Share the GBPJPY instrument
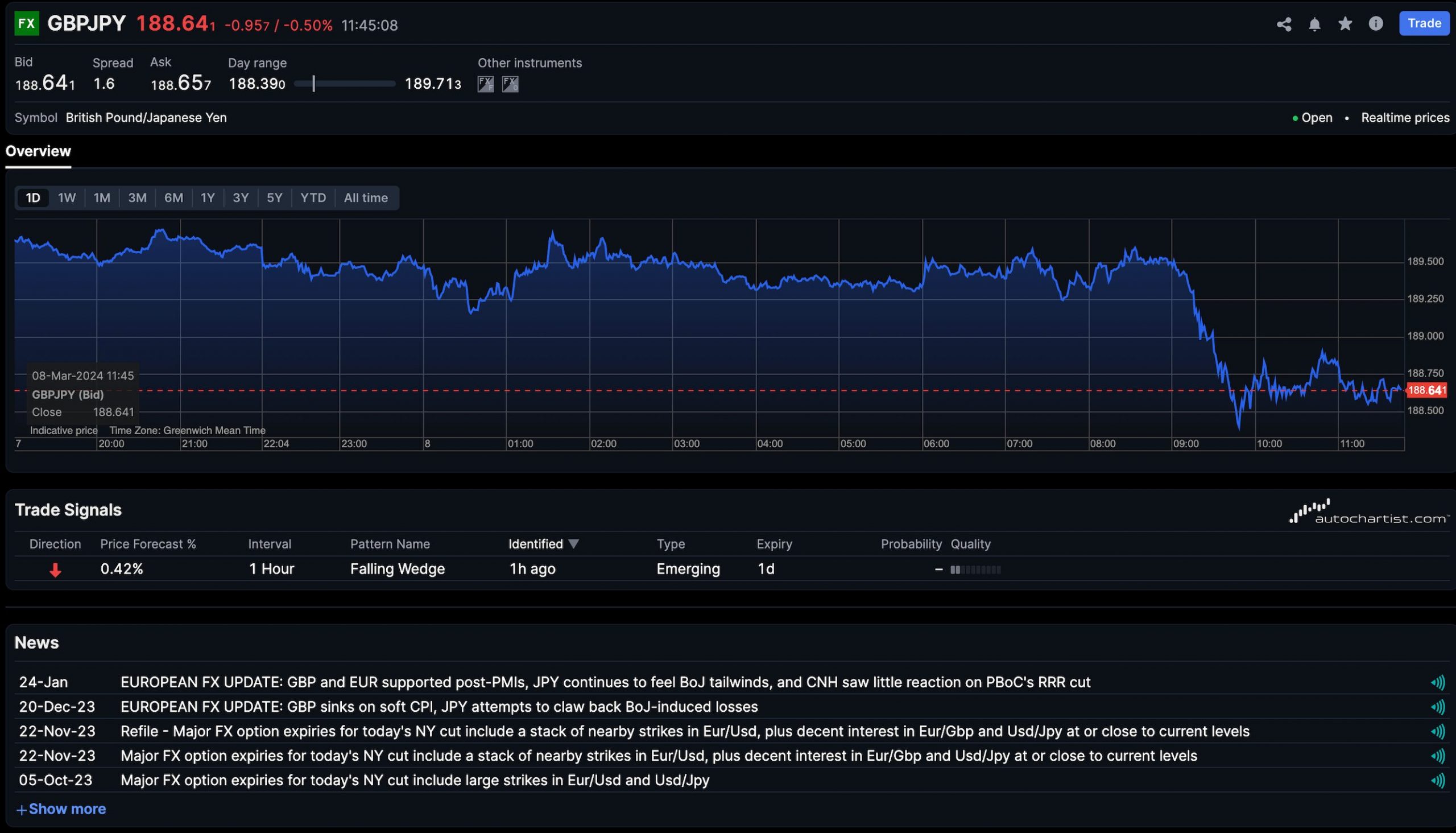Image resolution: width=1456 pixels, height=833 pixels. click(1284, 24)
